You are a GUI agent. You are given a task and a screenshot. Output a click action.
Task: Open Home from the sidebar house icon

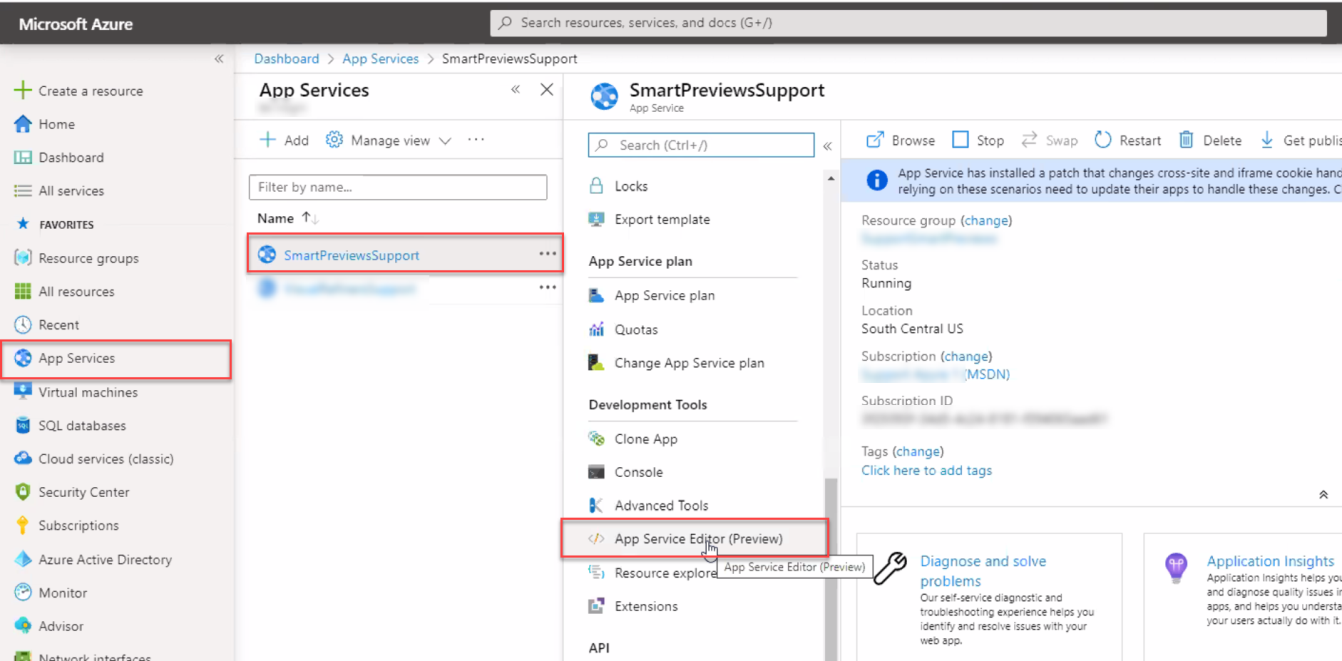tap(22, 124)
